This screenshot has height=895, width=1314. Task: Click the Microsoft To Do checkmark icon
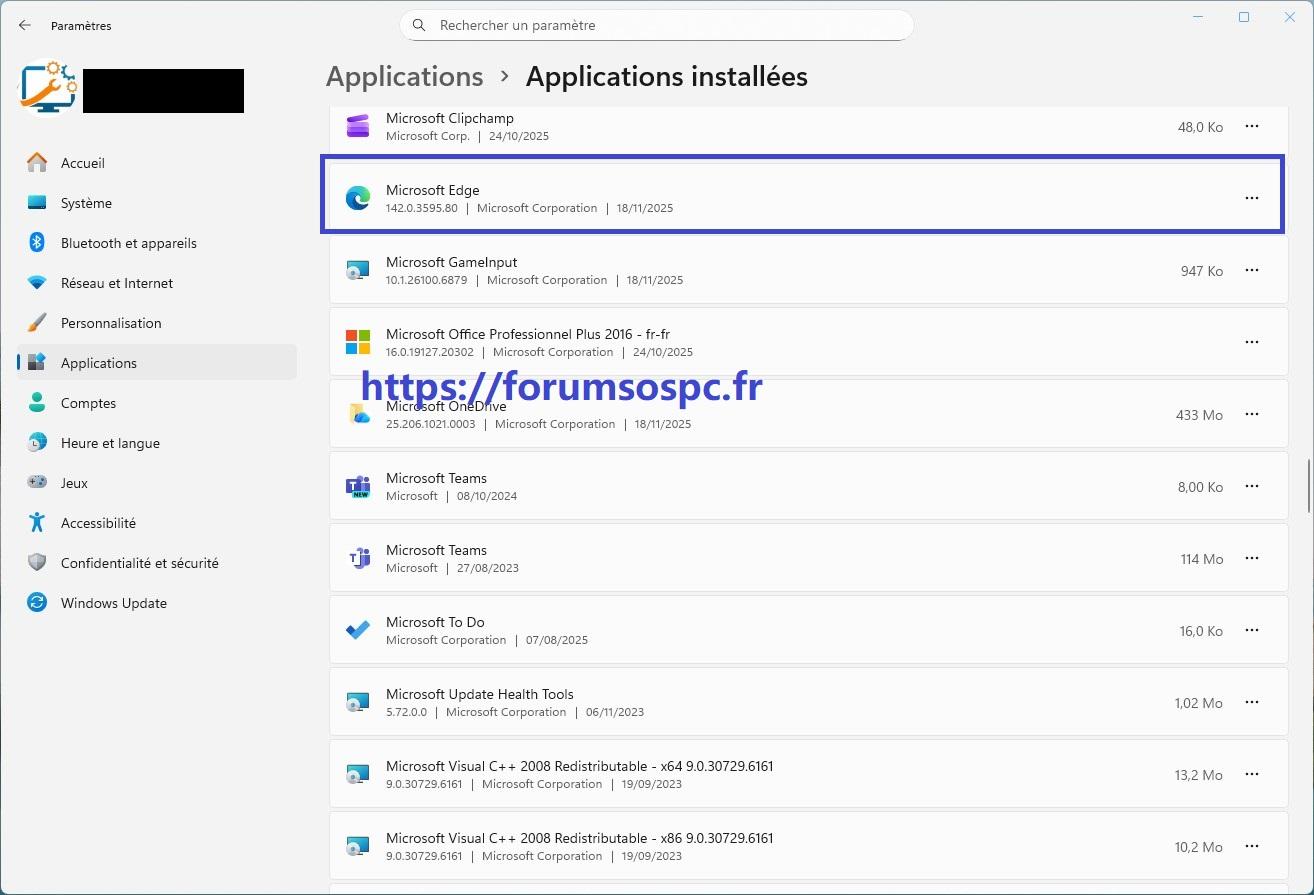357,630
